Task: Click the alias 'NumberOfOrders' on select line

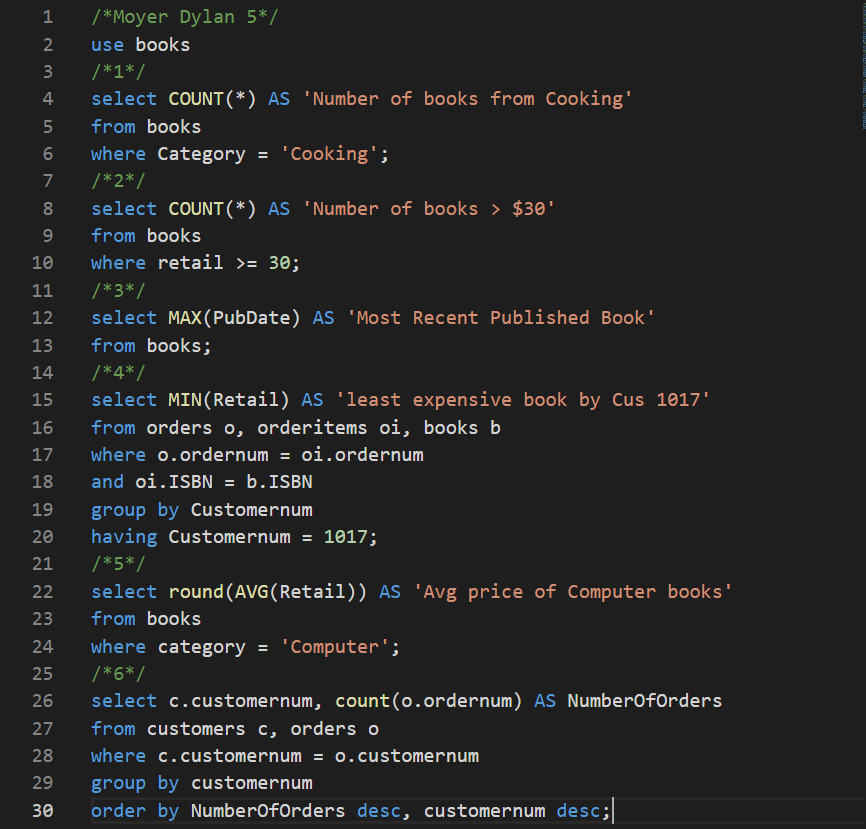Action: pos(645,701)
